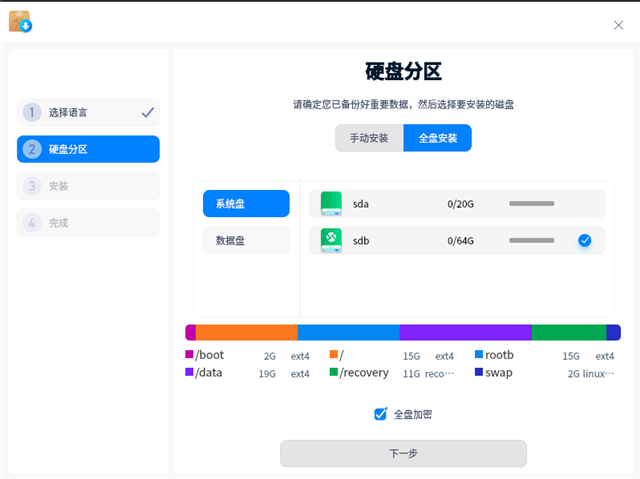Close the installer window
Viewport: 640px width, 479px height.
(x=618, y=25)
